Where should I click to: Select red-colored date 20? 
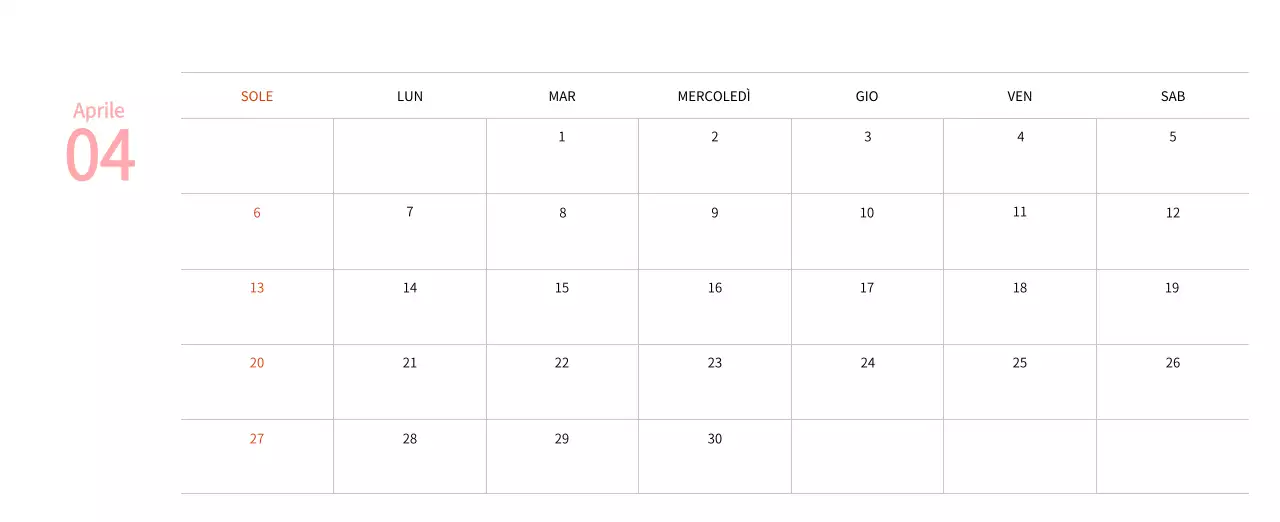point(257,363)
